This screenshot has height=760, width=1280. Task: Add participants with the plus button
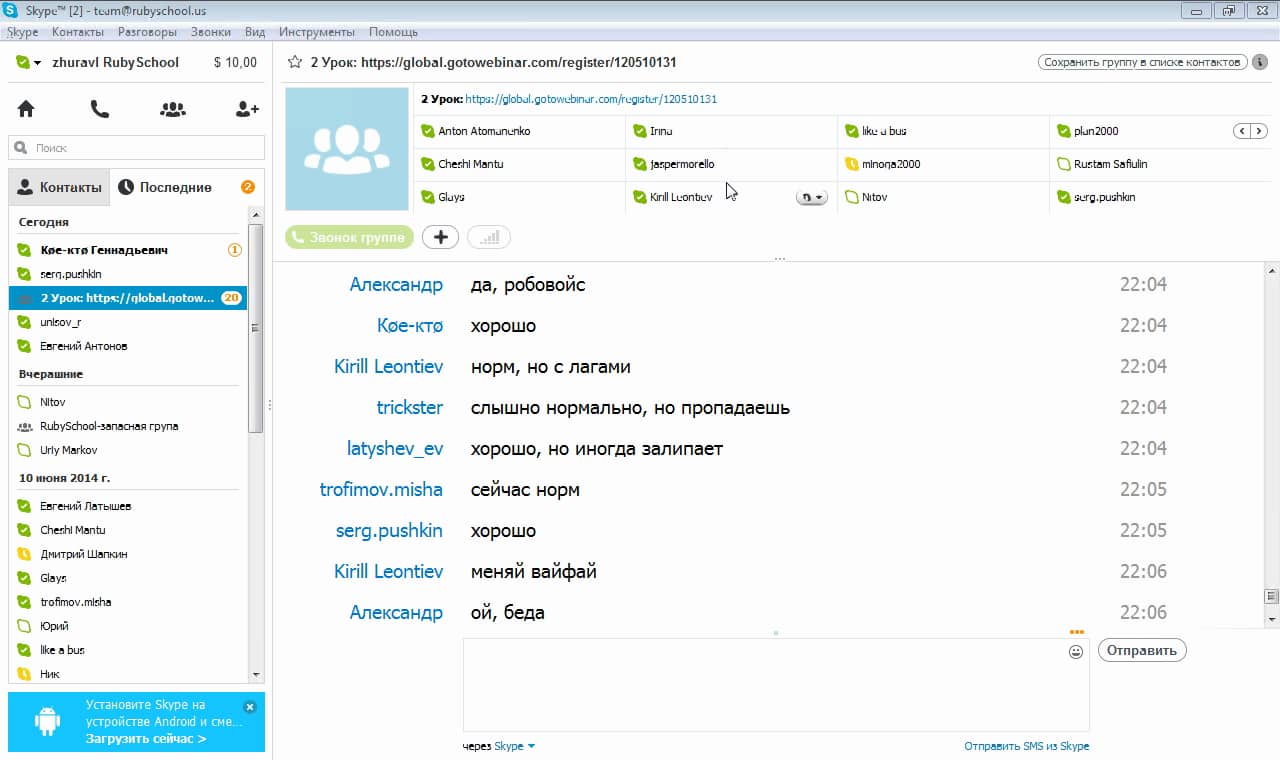[x=440, y=237]
